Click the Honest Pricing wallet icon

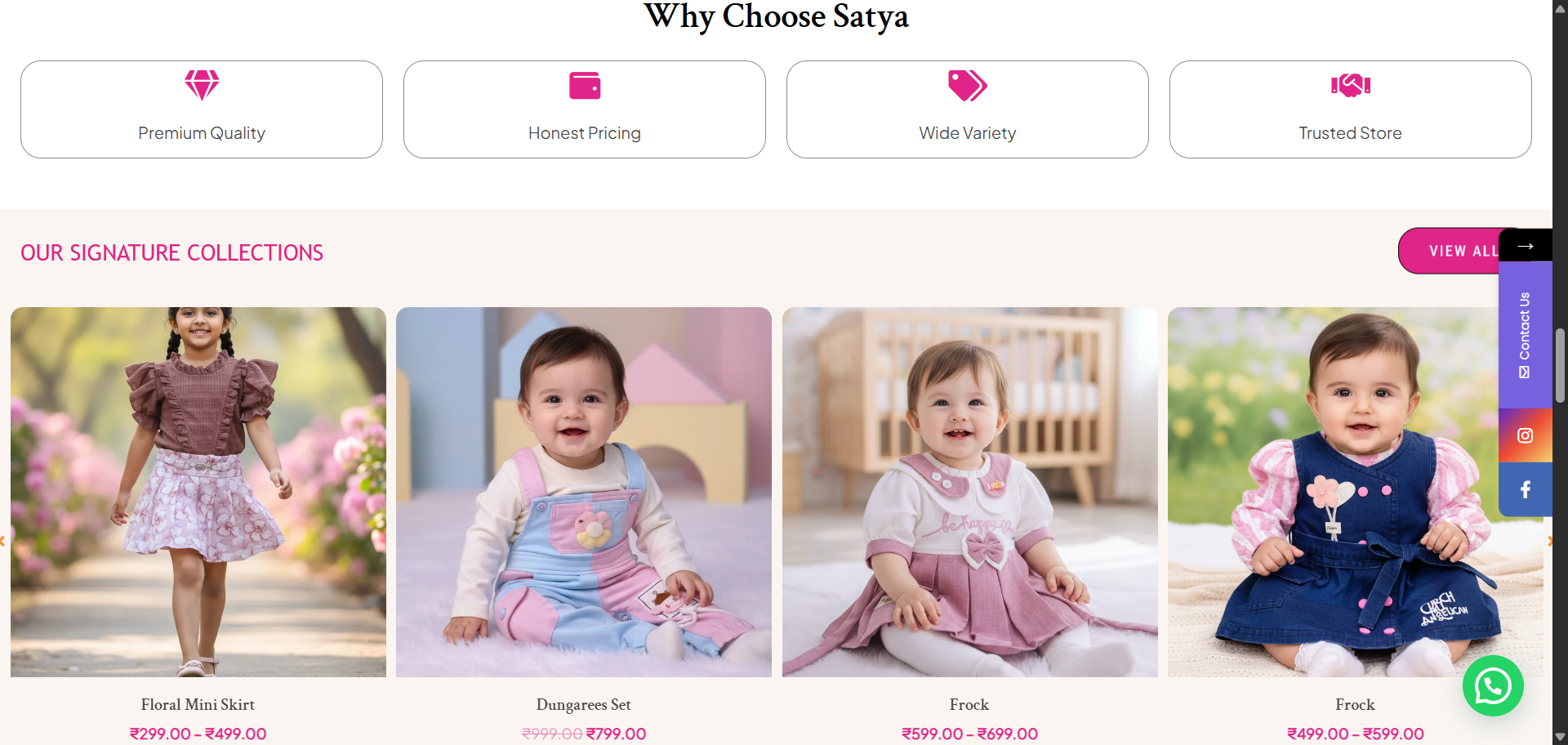click(585, 85)
